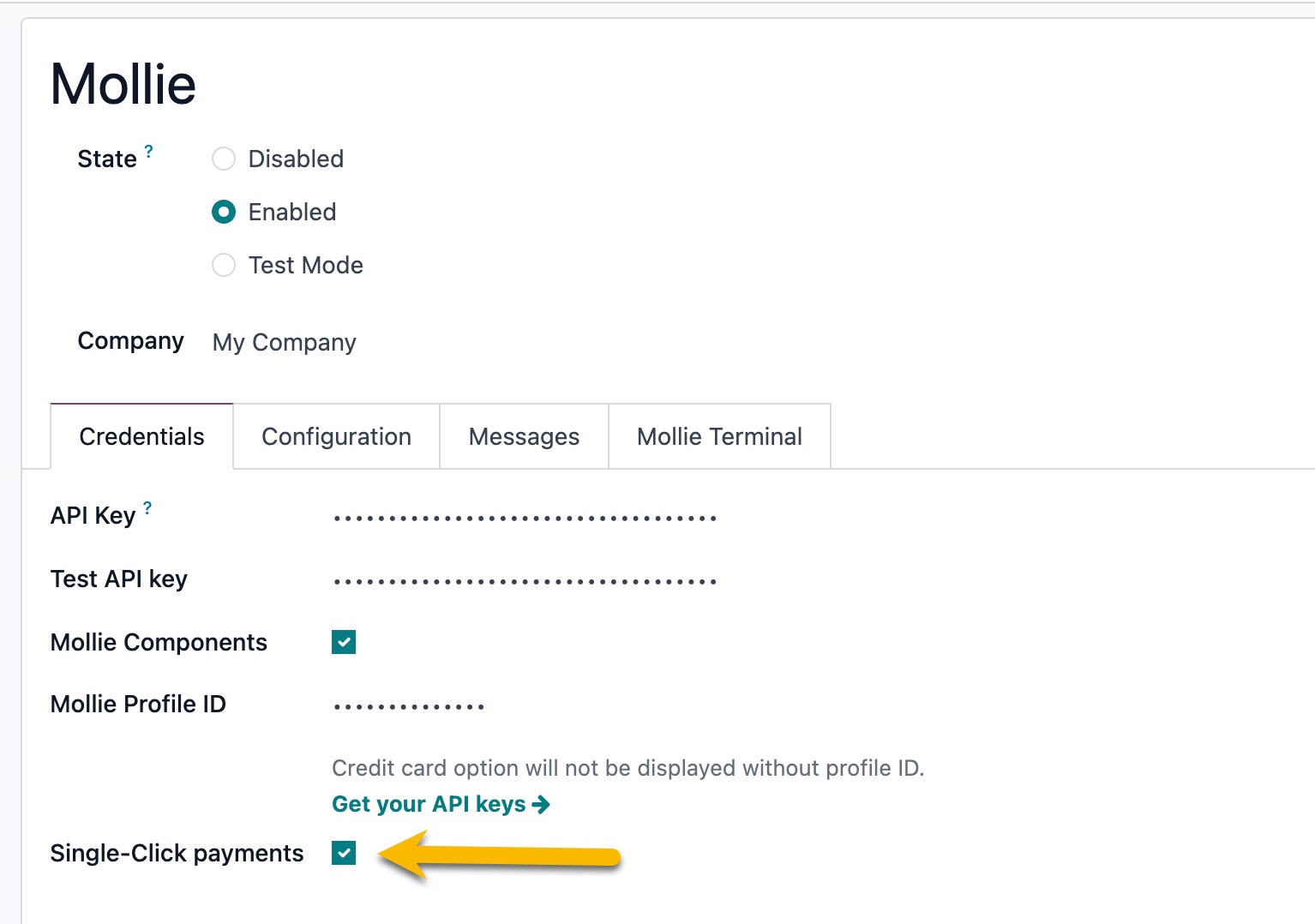Select the Test Mode radio button
Screen dimensions: 1315x924
click(x=224, y=266)
